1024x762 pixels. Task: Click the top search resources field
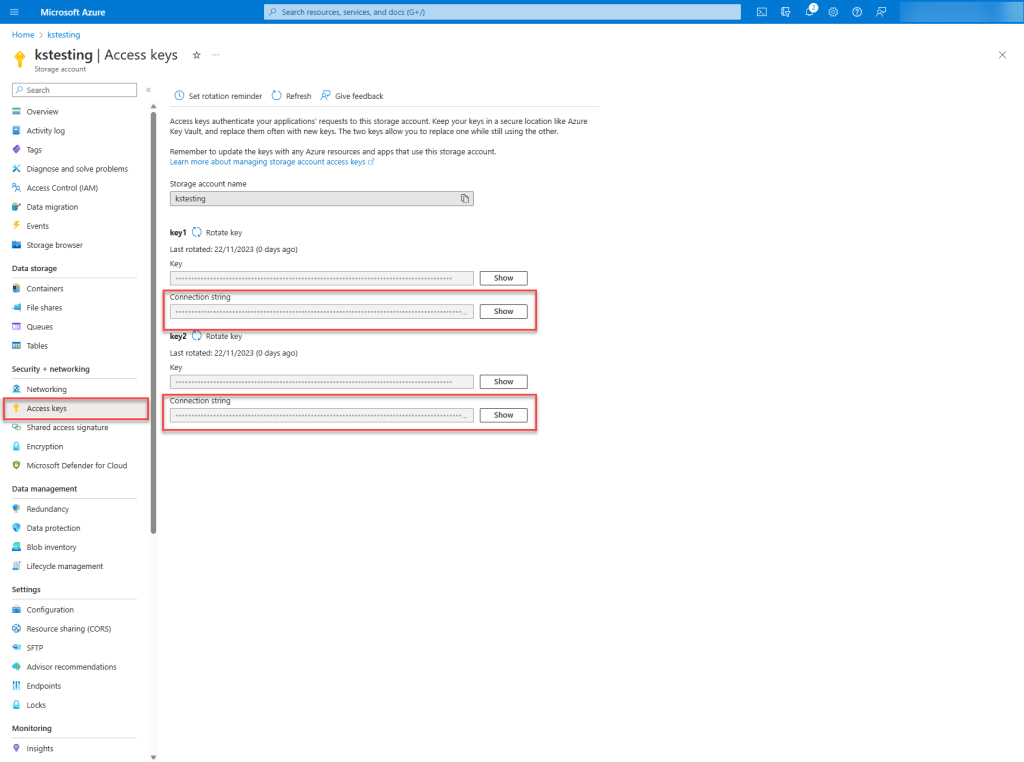coord(500,12)
